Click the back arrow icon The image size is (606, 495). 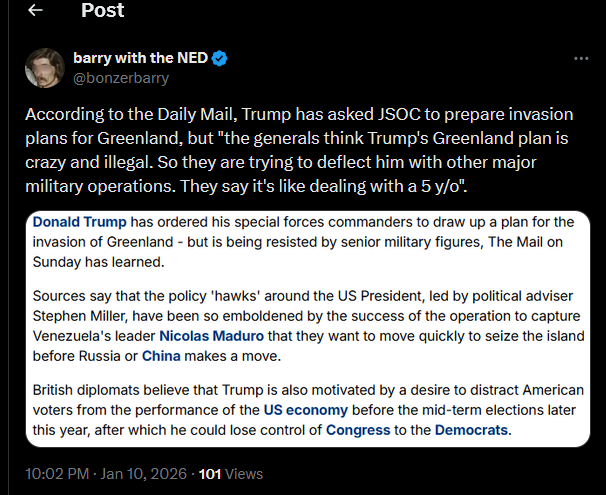(36, 11)
